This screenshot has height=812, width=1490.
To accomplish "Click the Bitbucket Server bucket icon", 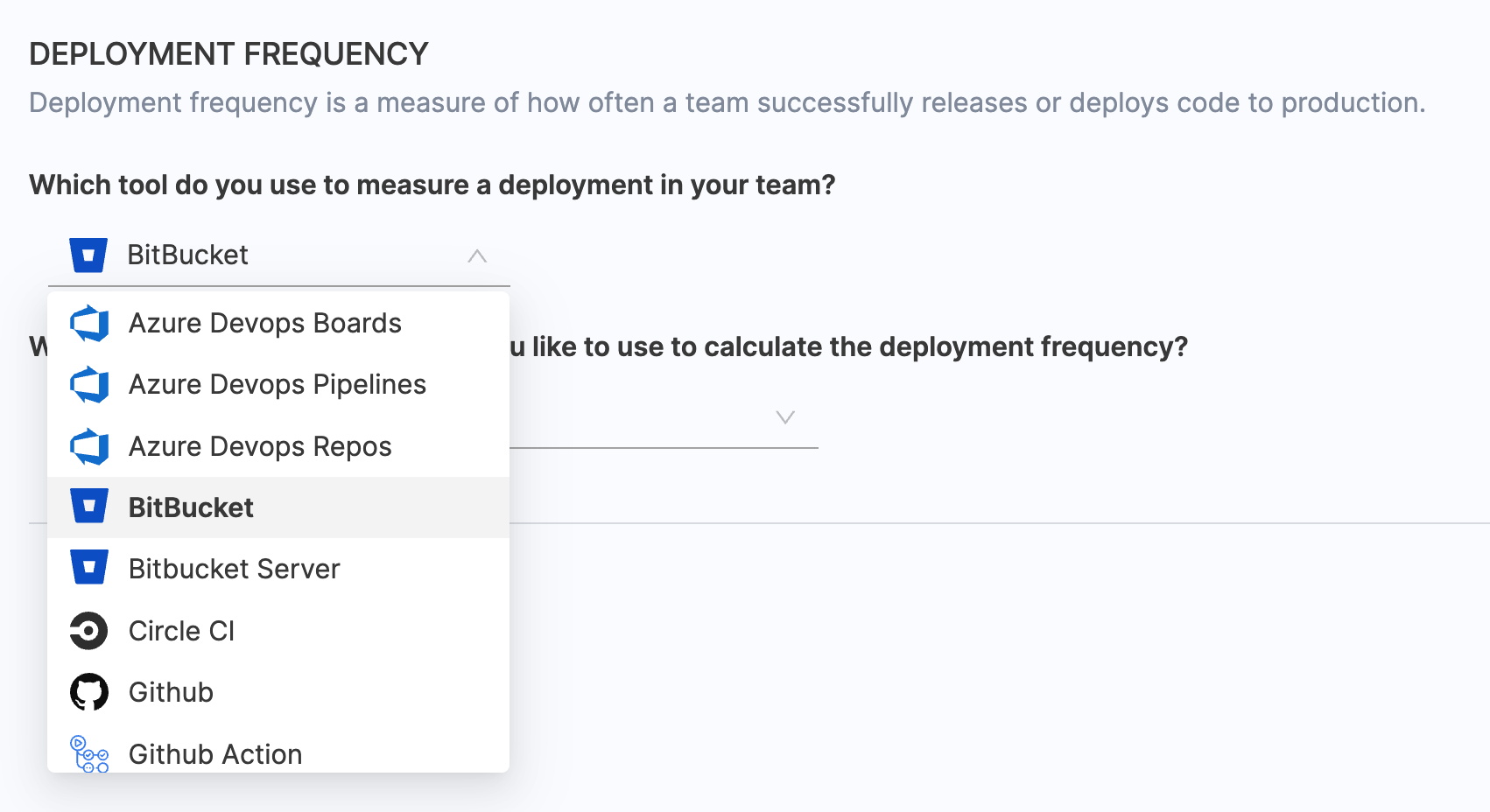I will click(89, 568).
